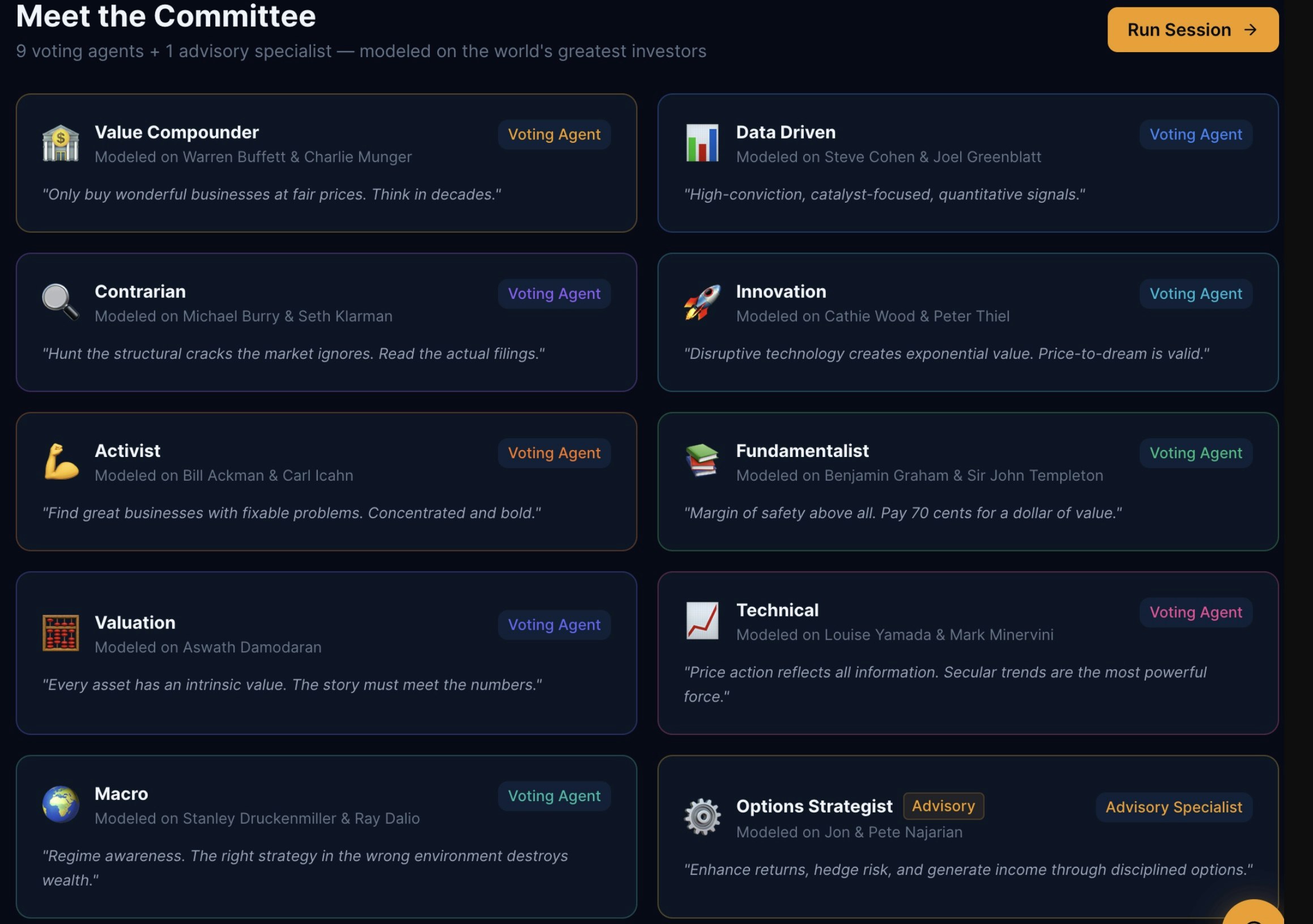Image resolution: width=1313 pixels, height=924 pixels.
Task: Click the rocket icon on Innovation card
Action: click(702, 302)
